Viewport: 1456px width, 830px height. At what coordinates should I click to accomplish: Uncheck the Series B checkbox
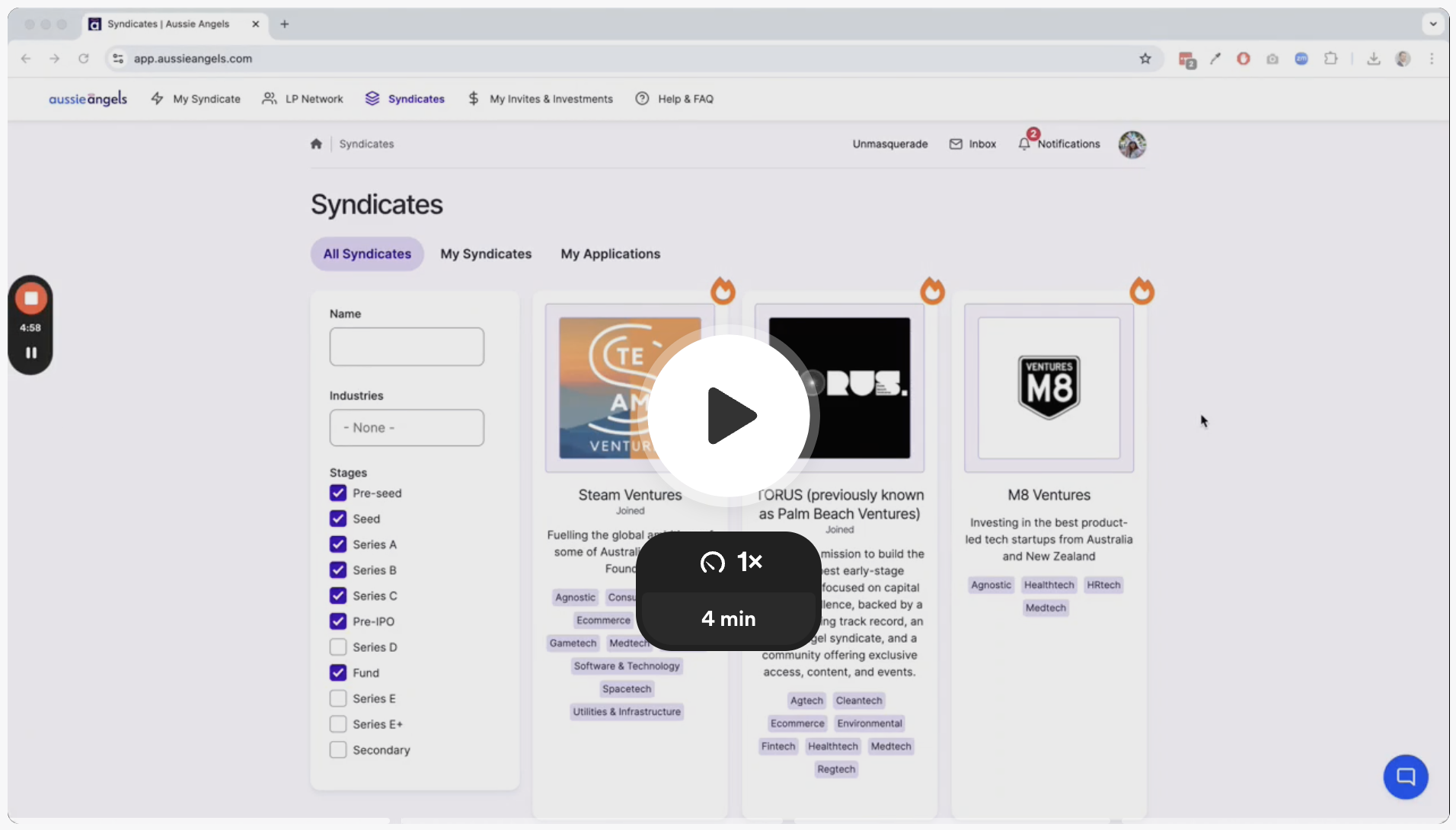[x=338, y=570]
